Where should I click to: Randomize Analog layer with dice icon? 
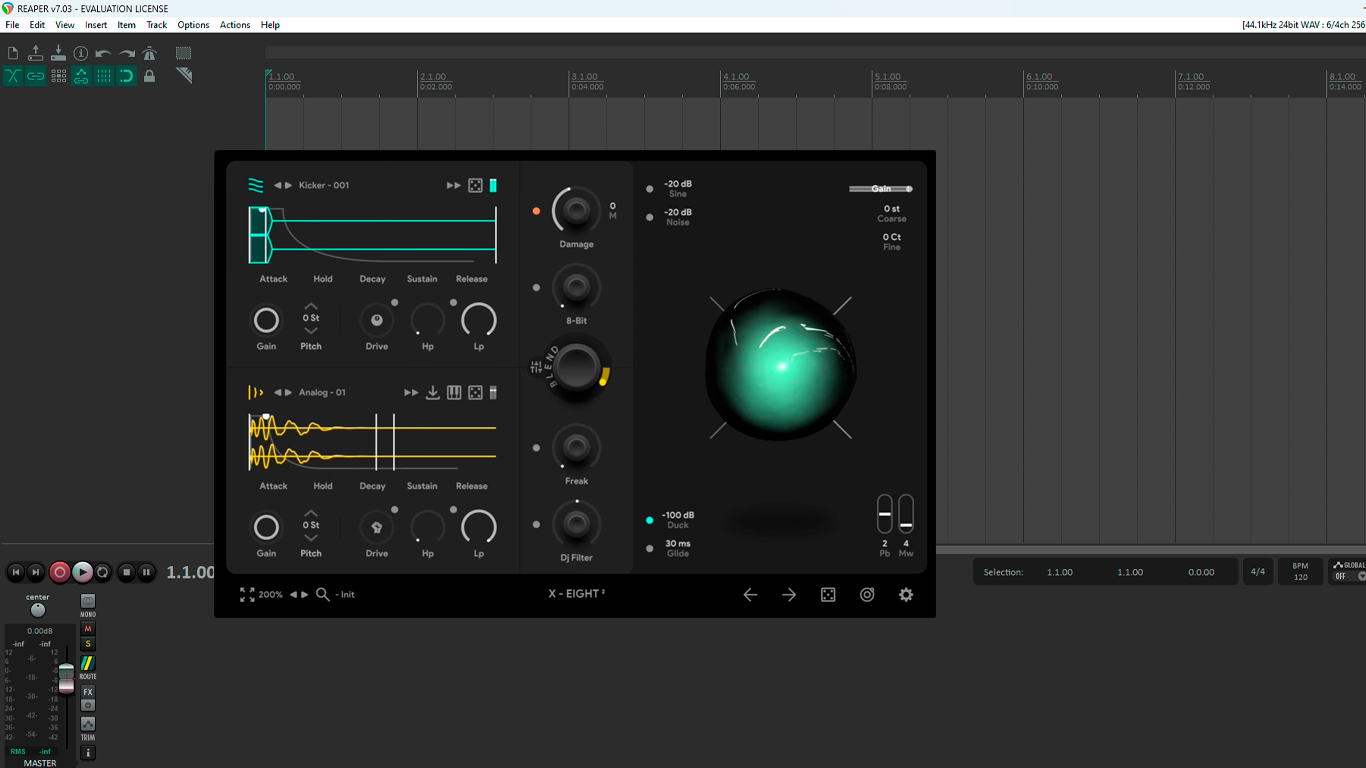475,392
